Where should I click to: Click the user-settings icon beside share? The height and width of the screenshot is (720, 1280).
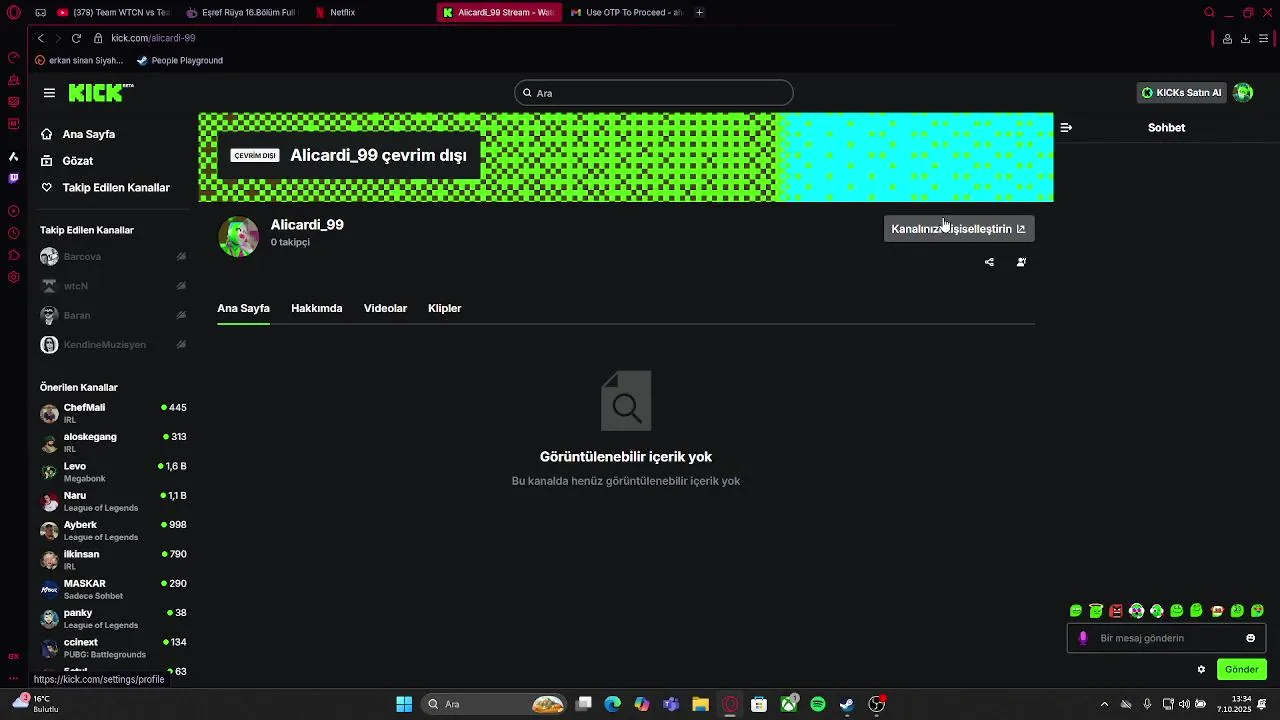click(1021, 262)
